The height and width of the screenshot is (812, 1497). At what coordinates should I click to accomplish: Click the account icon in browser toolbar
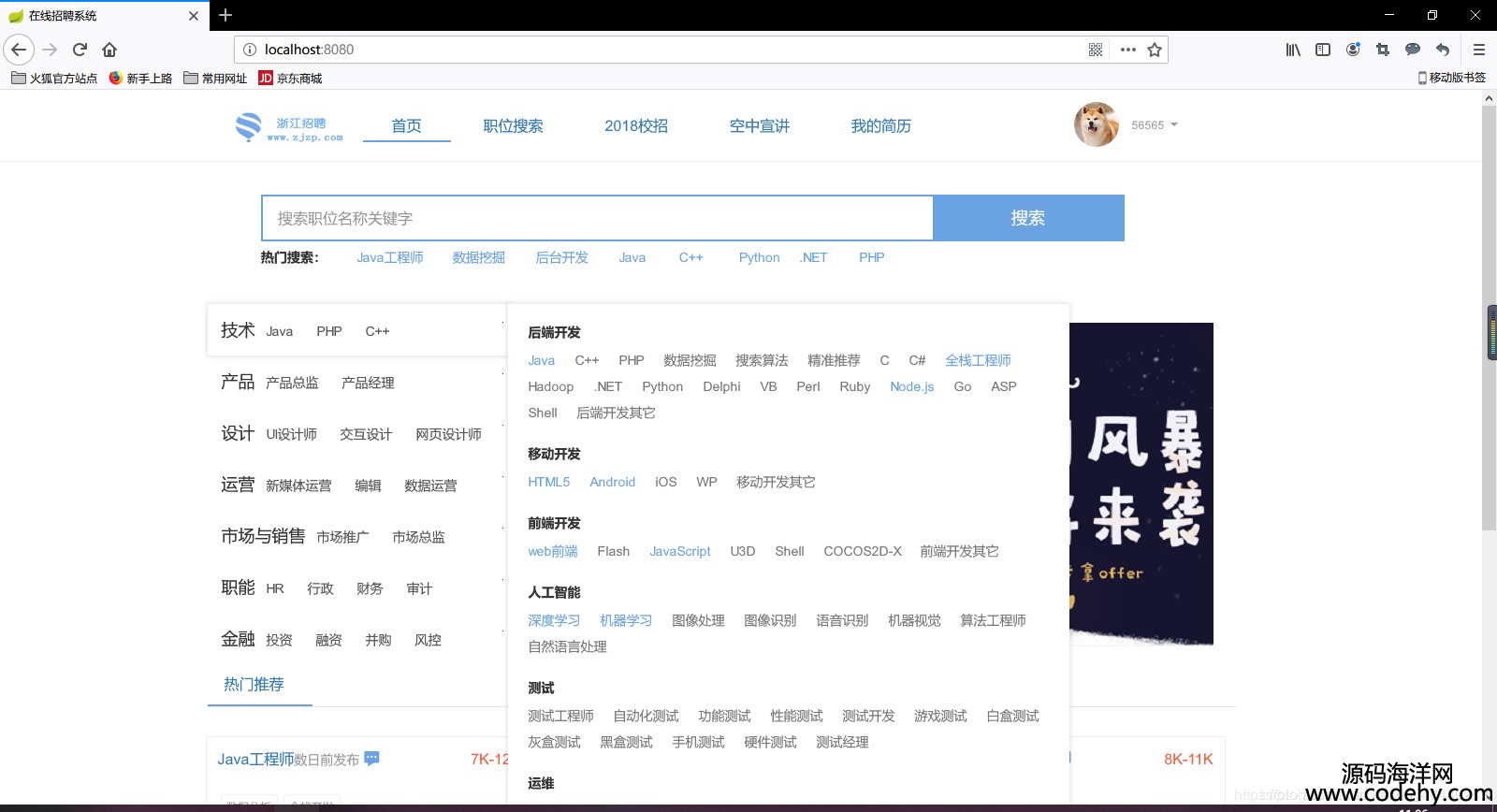[1353, 50]
